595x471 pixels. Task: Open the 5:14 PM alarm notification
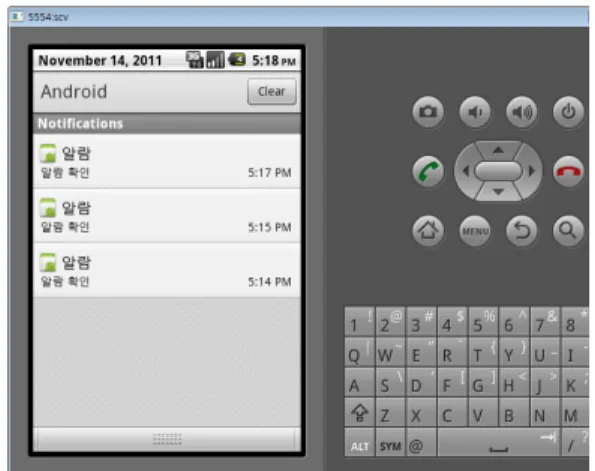click(167, 271)
